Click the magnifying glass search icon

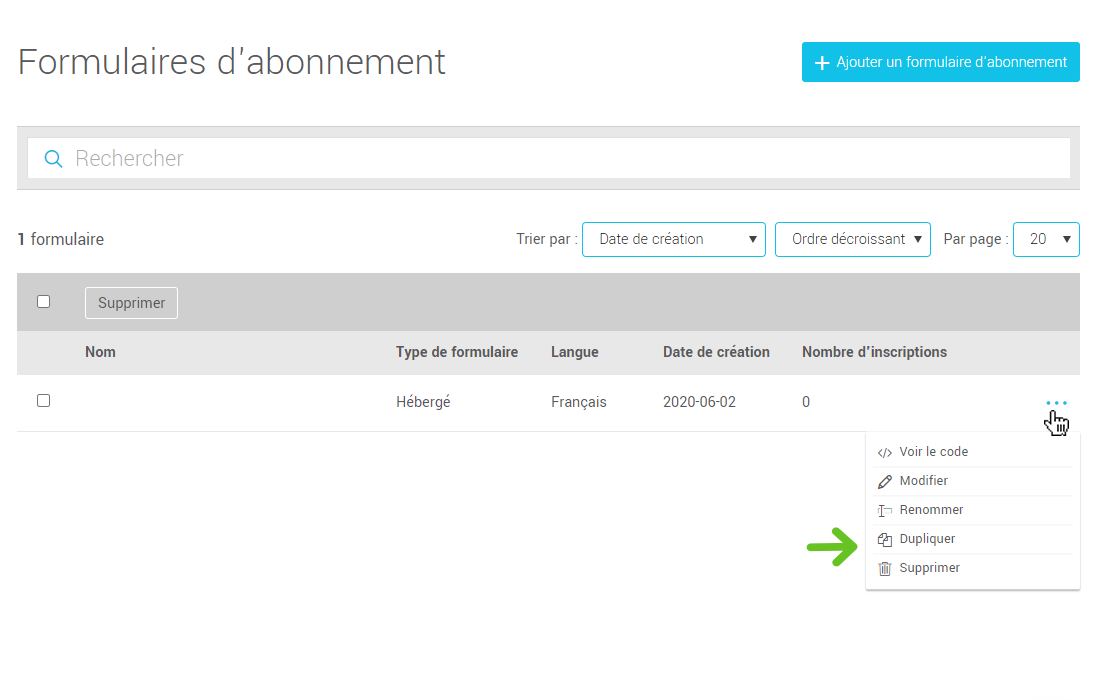[x=52, y=158]
